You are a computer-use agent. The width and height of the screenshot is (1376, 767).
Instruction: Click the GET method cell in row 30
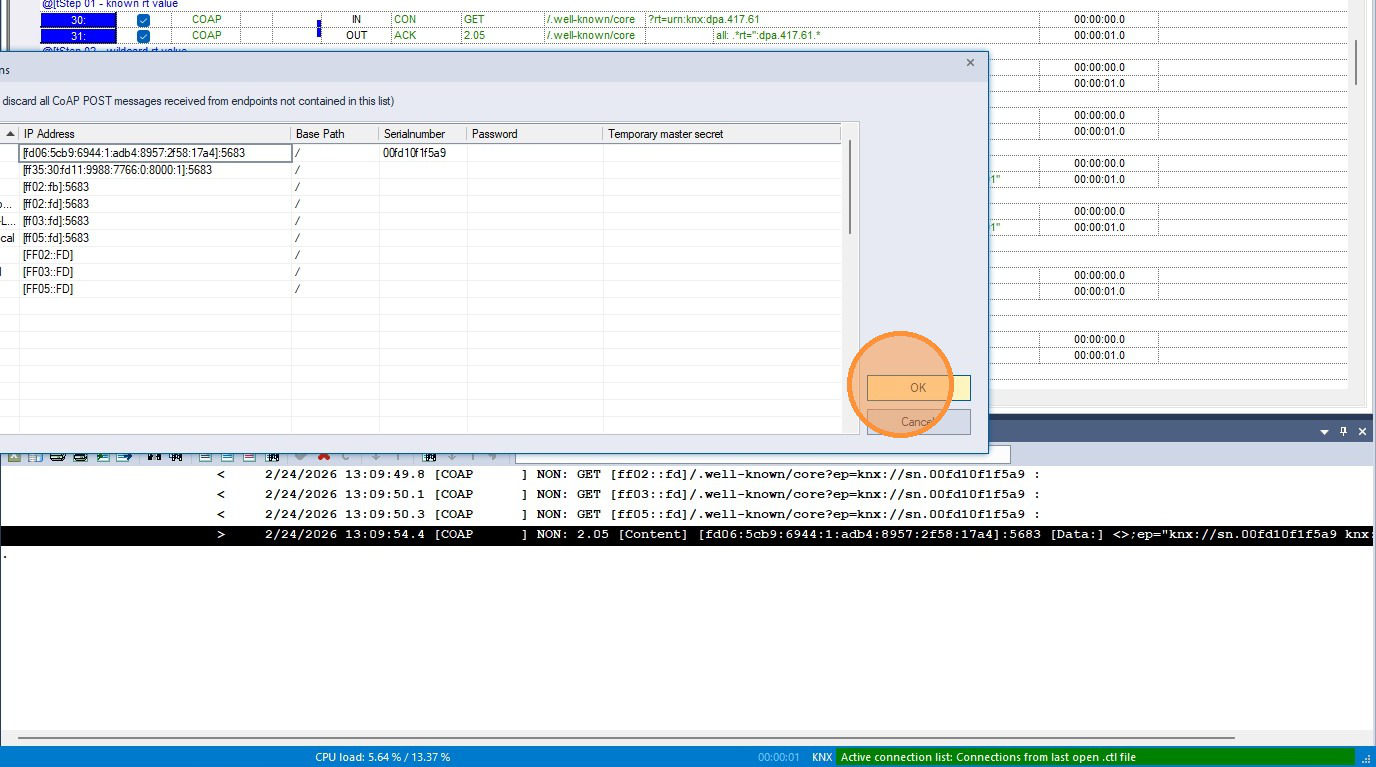(x=502, y=20)
